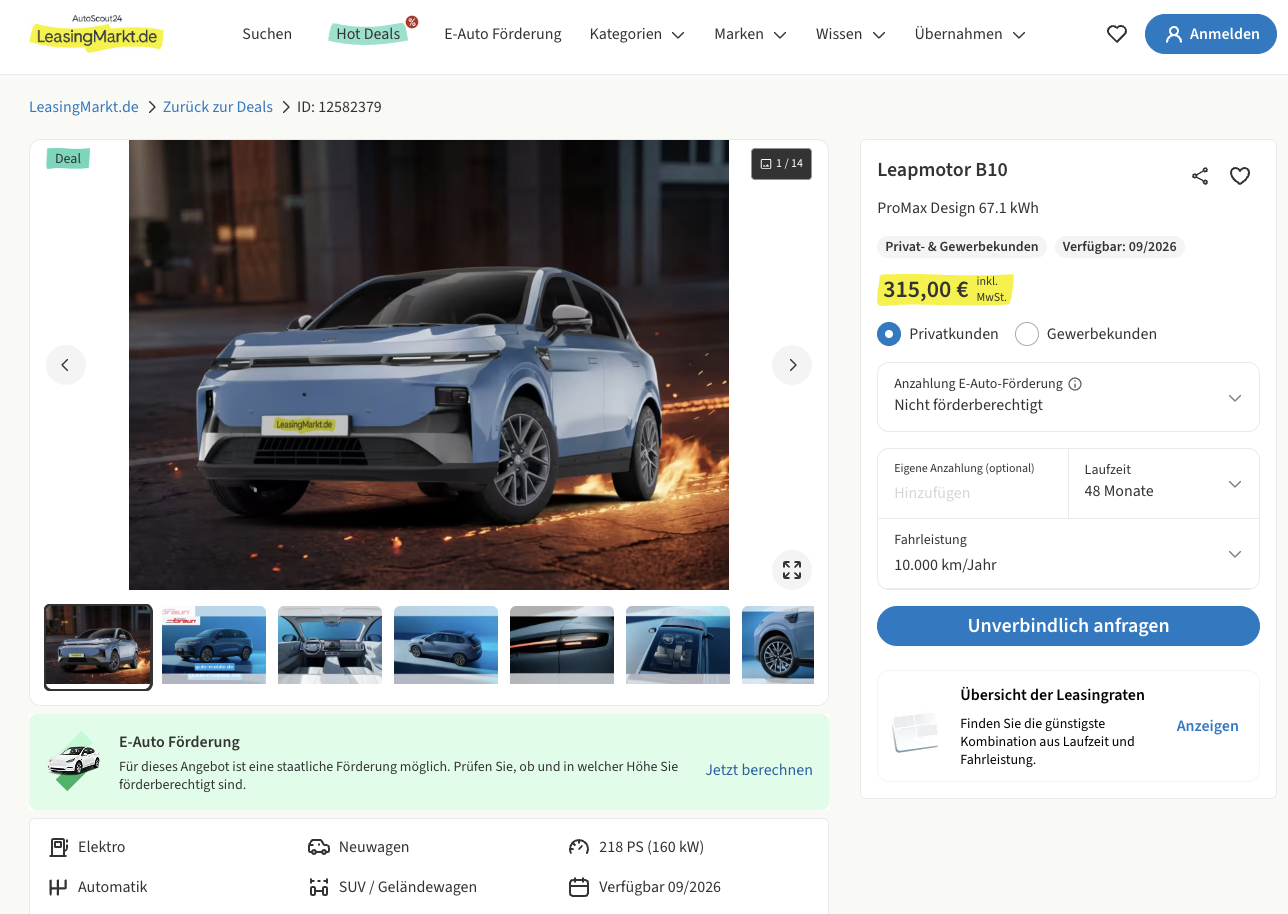Select the Gewerbekunden radio option
Image resolution: width=1288 pixels, height=914 pixels.
[1027, 334]
